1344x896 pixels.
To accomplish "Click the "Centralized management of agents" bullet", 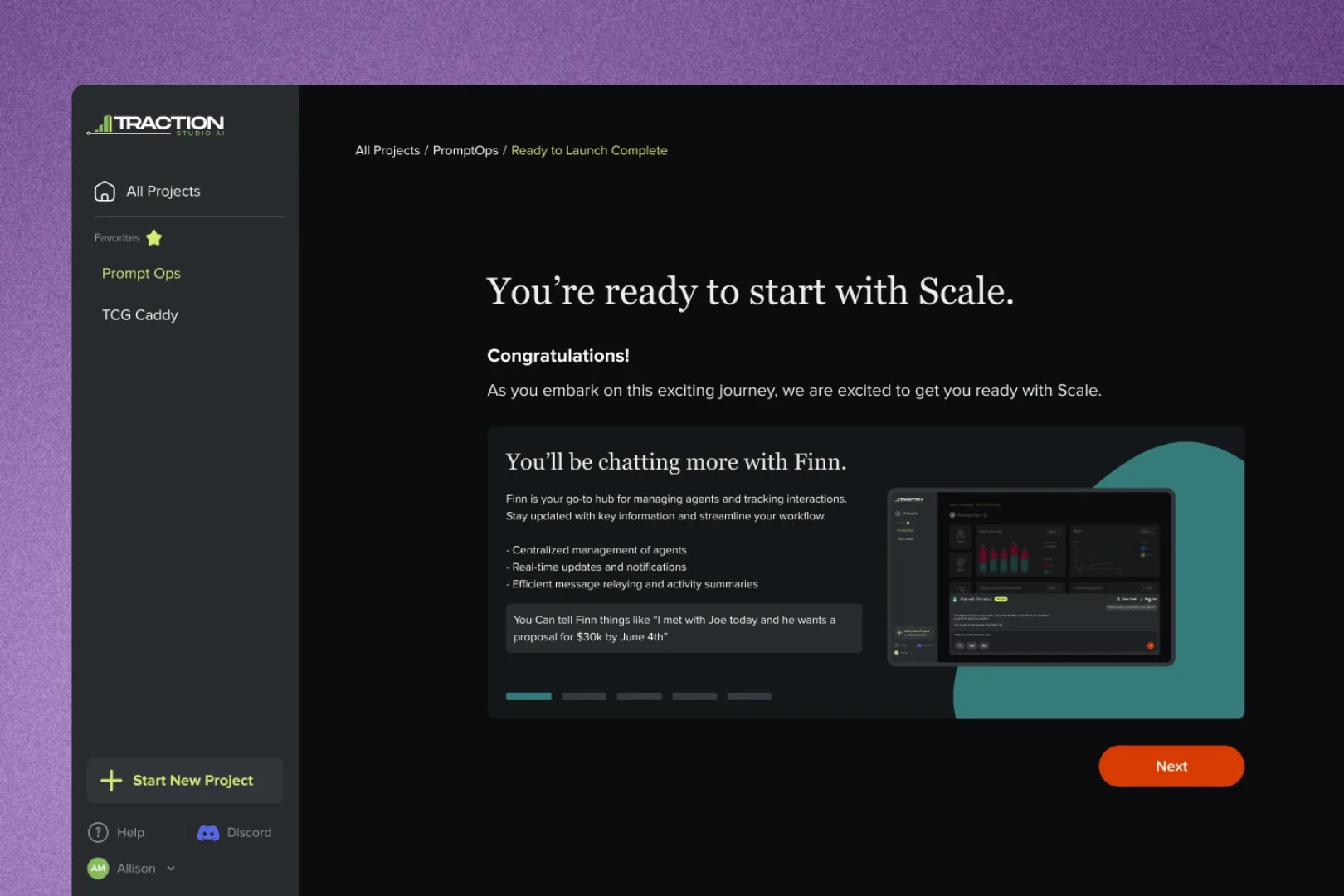I will click(x=597, y=550).
